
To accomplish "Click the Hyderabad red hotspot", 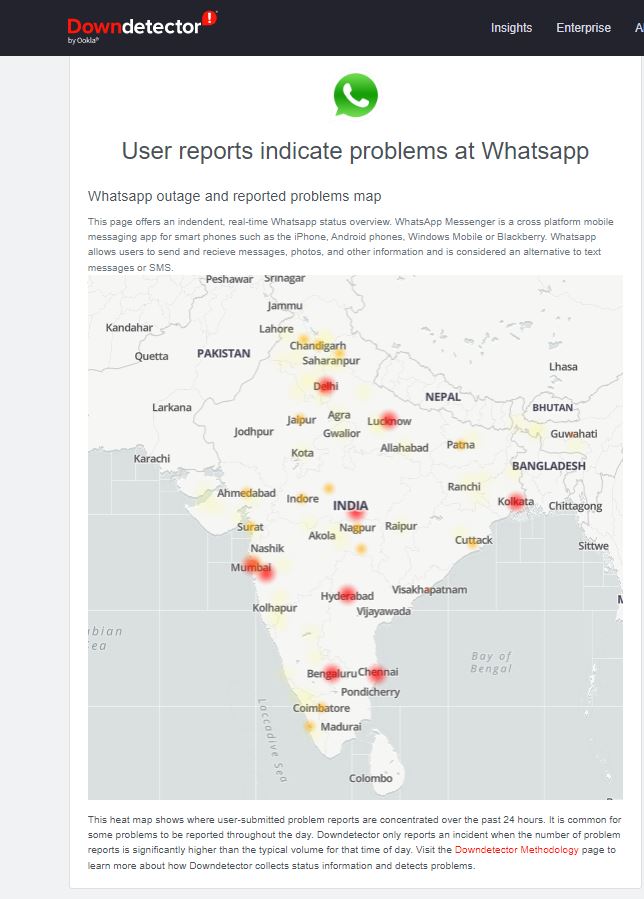I will (347, 595).
